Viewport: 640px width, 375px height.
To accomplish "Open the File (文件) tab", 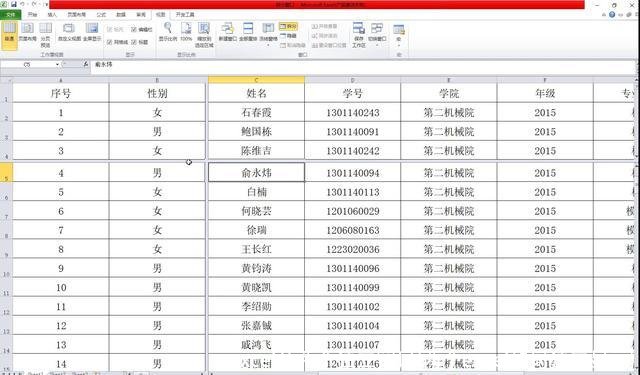I will 11,15.
